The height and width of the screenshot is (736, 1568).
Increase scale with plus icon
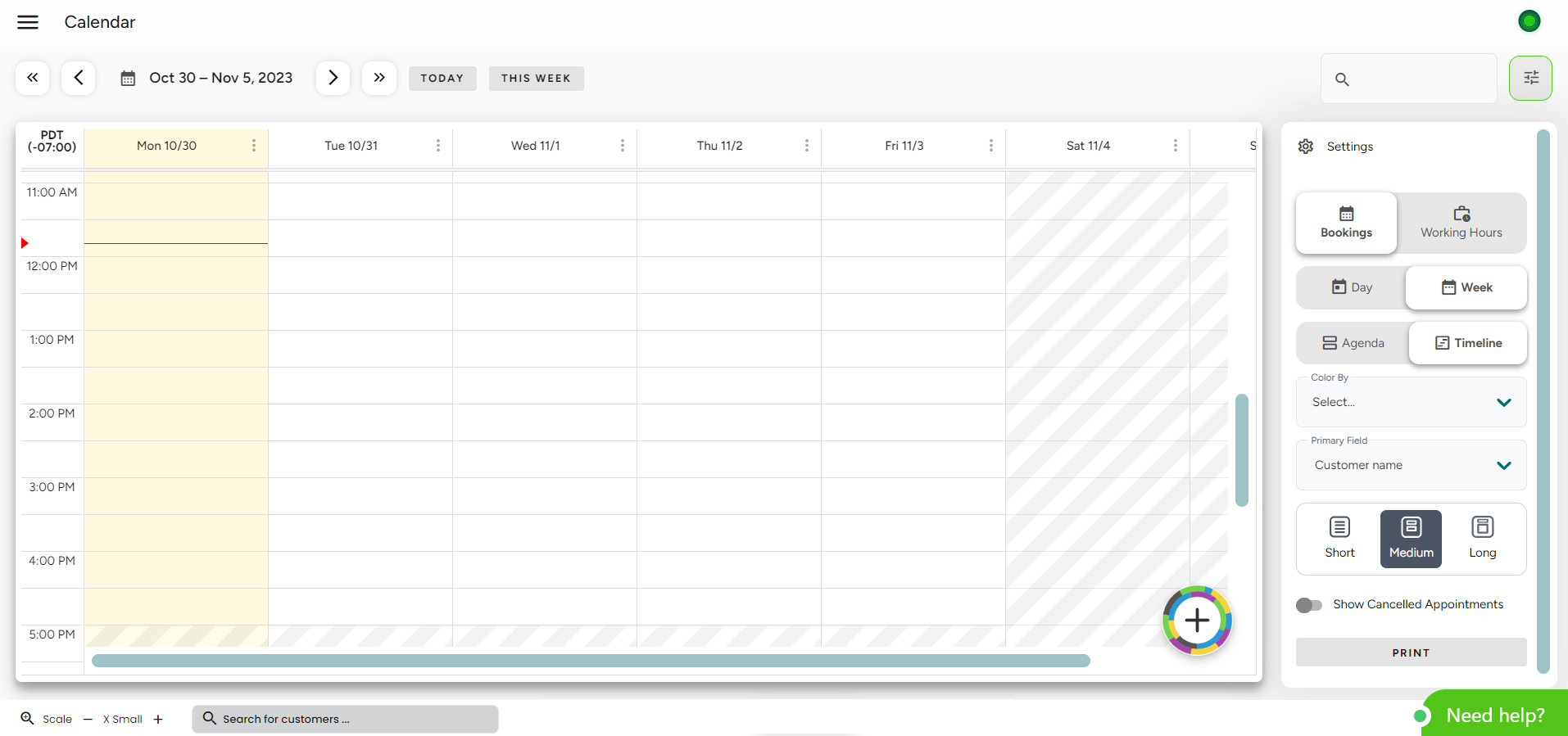click(x=158, y=720)
